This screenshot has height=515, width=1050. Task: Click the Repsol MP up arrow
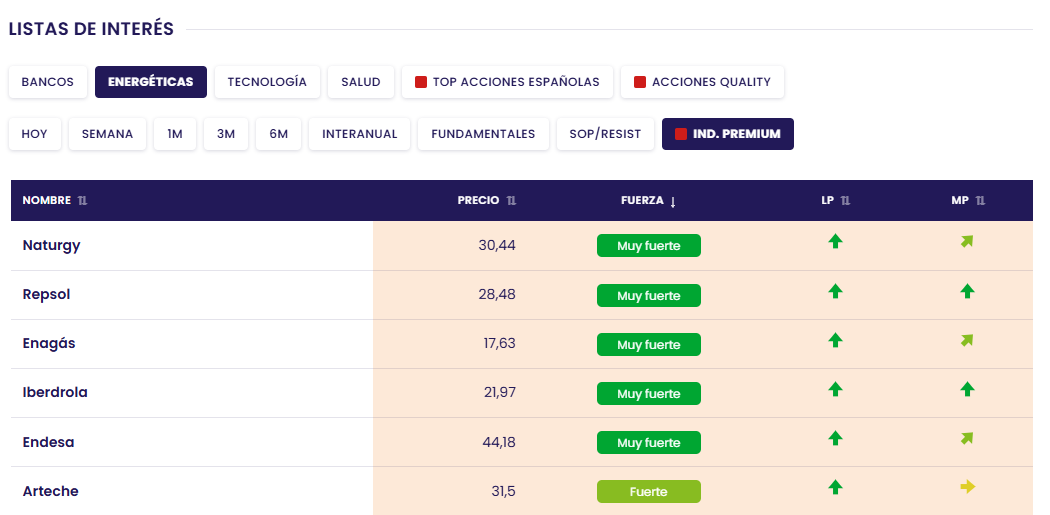tap(967, 291)
